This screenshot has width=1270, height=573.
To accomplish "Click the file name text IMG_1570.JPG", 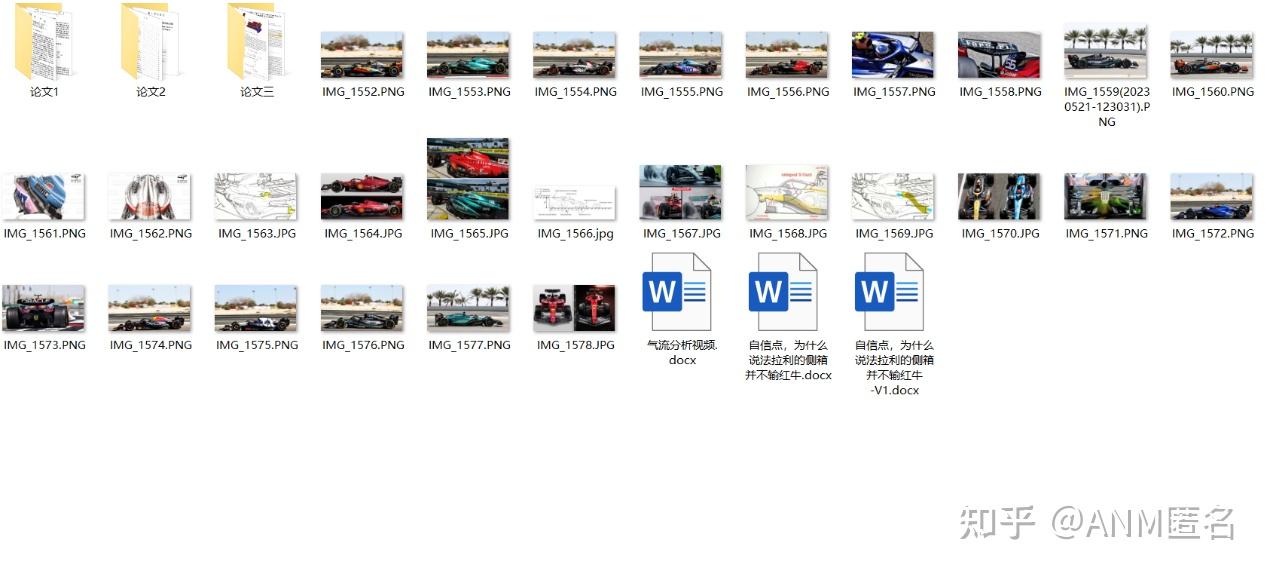I will [1001, 234].
